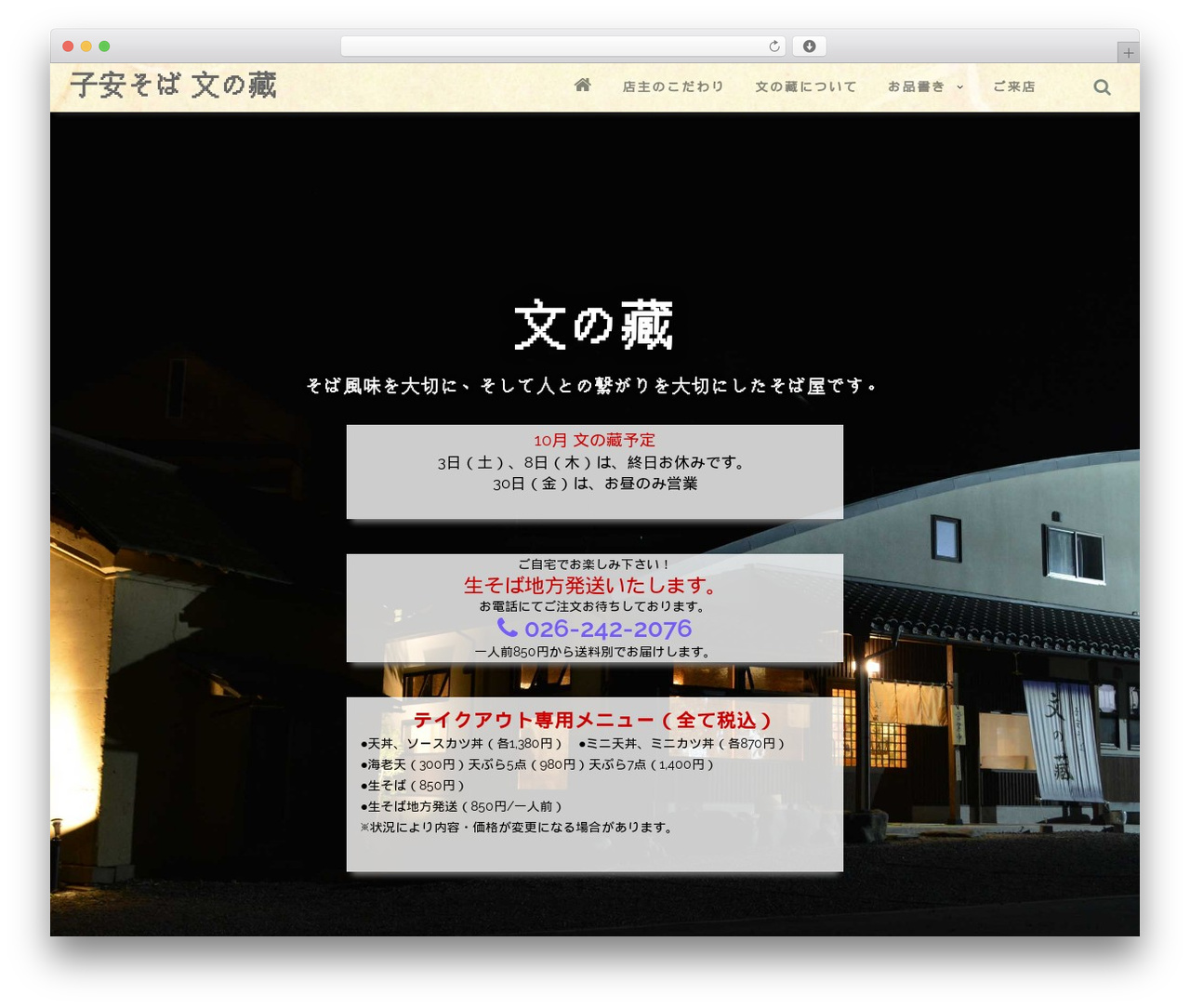1190x1008 pixels.
Task: Click the phone icon beside 026-242-2076
Action: (507, 628)
